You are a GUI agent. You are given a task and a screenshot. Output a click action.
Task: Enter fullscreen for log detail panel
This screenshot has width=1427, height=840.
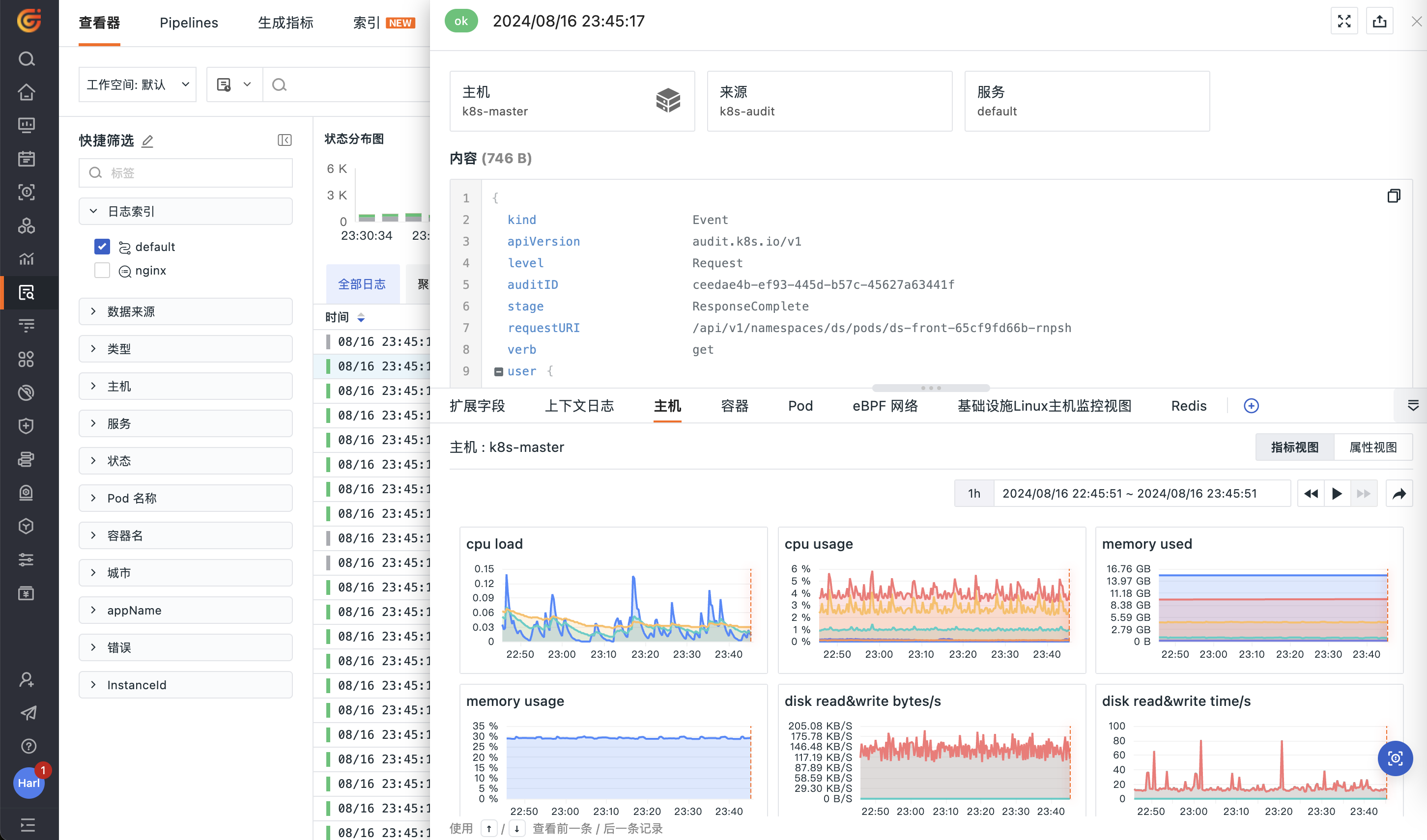pos(1344,22)
